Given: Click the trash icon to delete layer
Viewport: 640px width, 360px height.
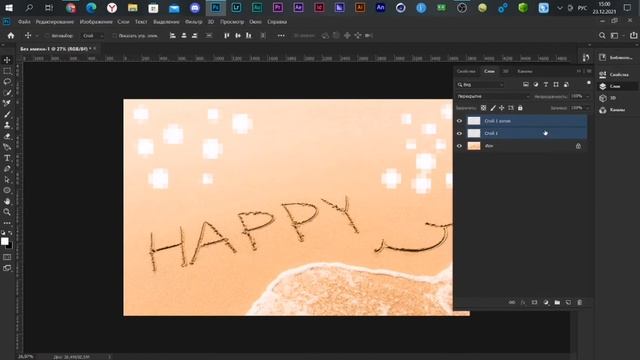Looking at the screenshot, I should (580, 302).
